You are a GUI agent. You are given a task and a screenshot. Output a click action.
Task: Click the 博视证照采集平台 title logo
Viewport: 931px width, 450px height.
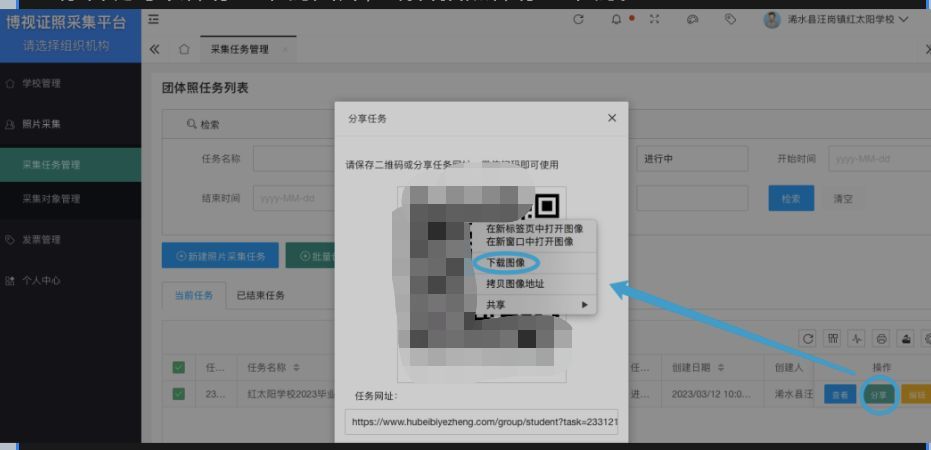(x=66, y=23)
